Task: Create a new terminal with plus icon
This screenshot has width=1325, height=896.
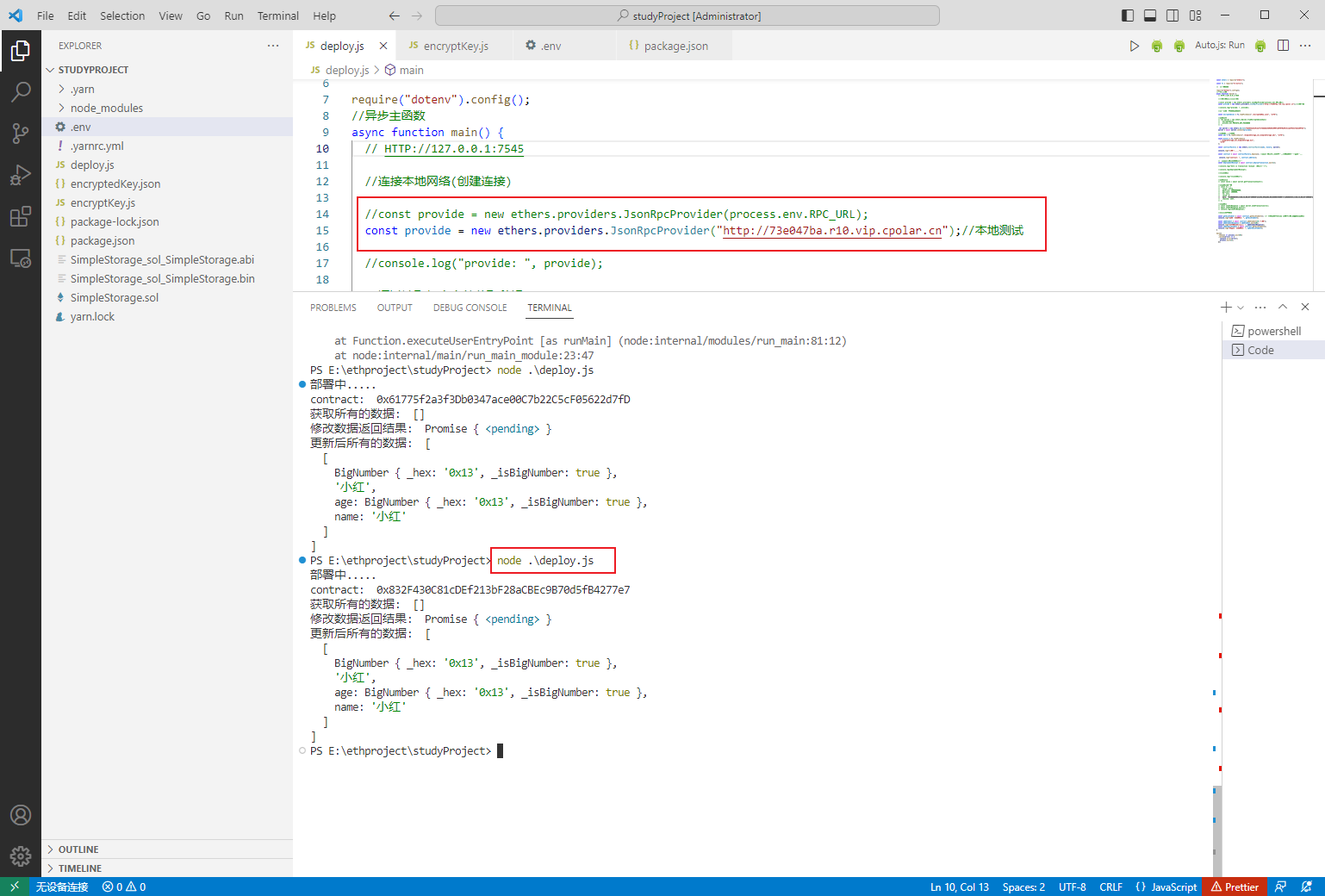Action: click(1226, 308)
